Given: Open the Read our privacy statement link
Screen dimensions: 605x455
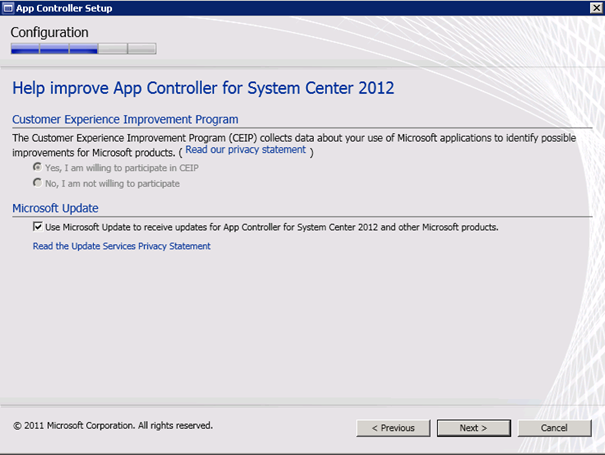Looking at the screenshot, I should coord(245,150).
